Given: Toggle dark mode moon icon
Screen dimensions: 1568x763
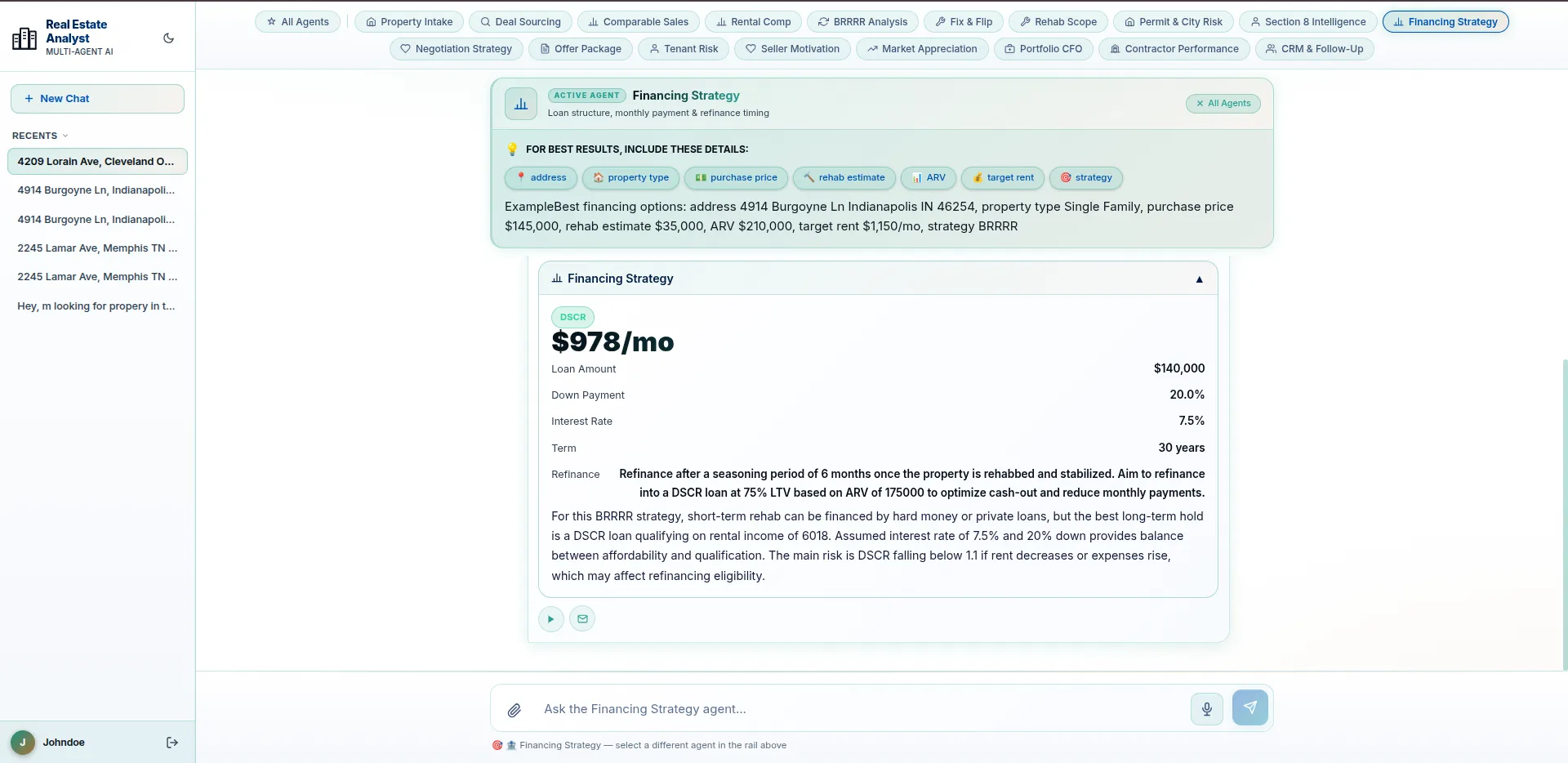Looking at the screenshot, I should coord(168,38).
